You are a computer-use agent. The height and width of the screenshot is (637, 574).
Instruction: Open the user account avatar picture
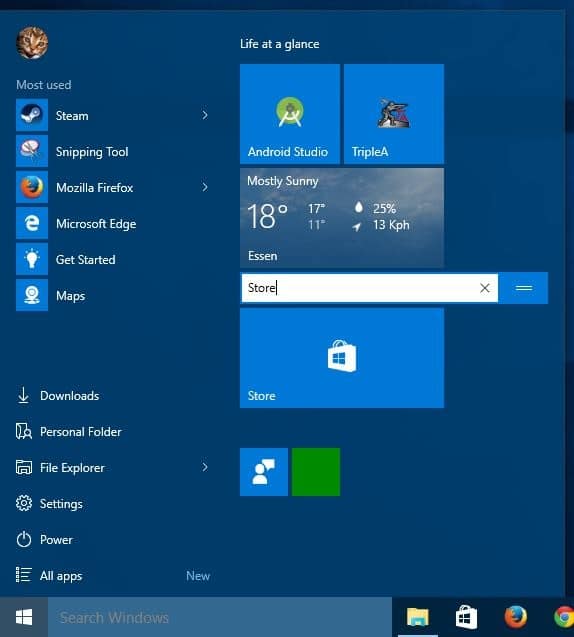pos(32,43)
